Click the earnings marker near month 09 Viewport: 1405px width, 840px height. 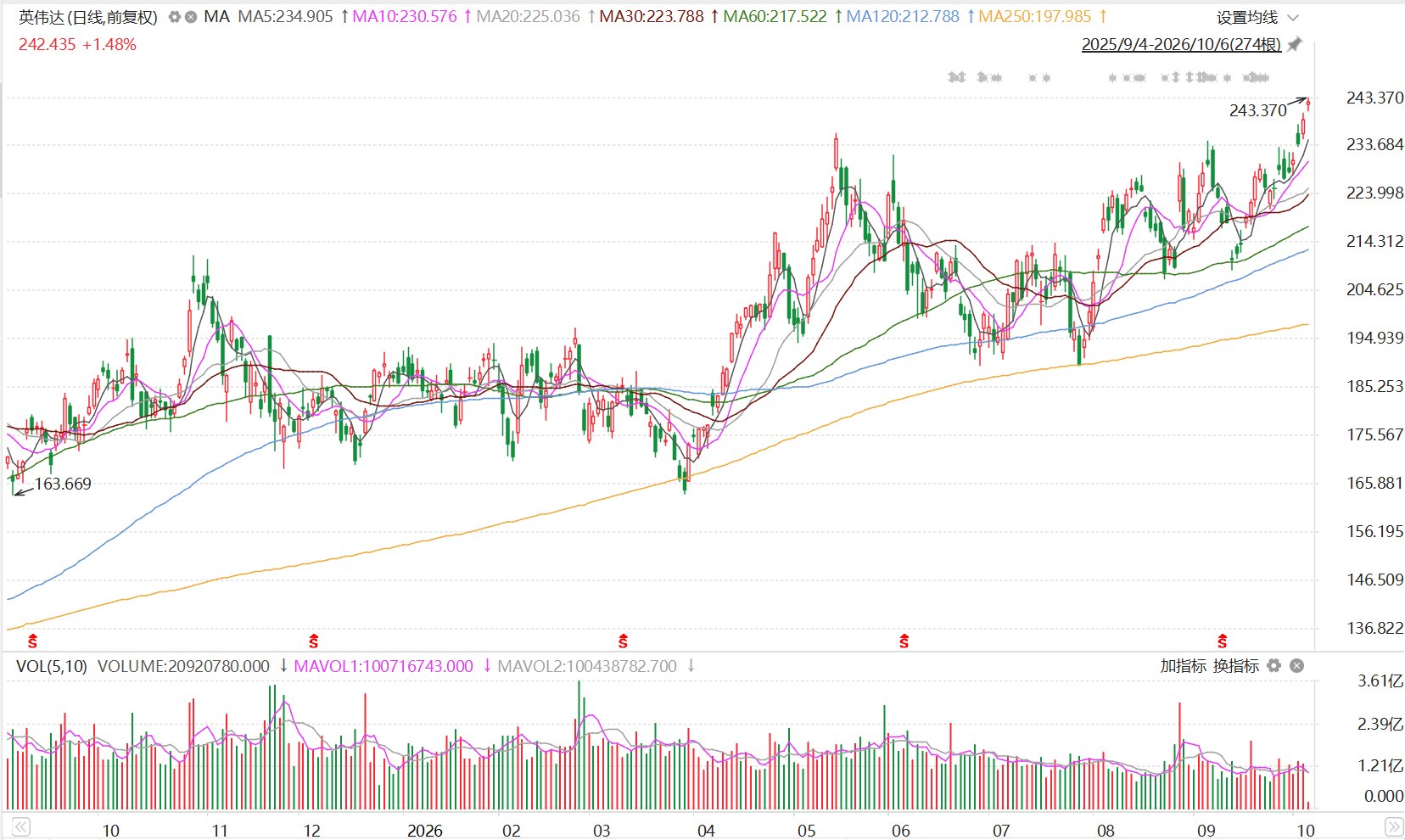pos(1223,641)
